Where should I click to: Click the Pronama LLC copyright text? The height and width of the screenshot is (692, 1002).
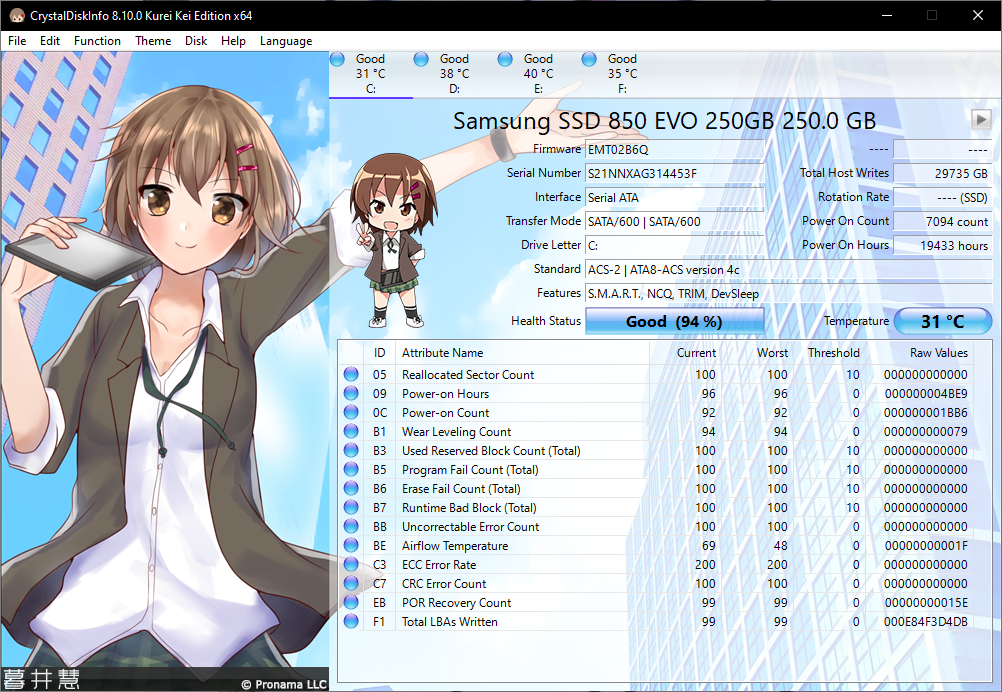[284, 684]
